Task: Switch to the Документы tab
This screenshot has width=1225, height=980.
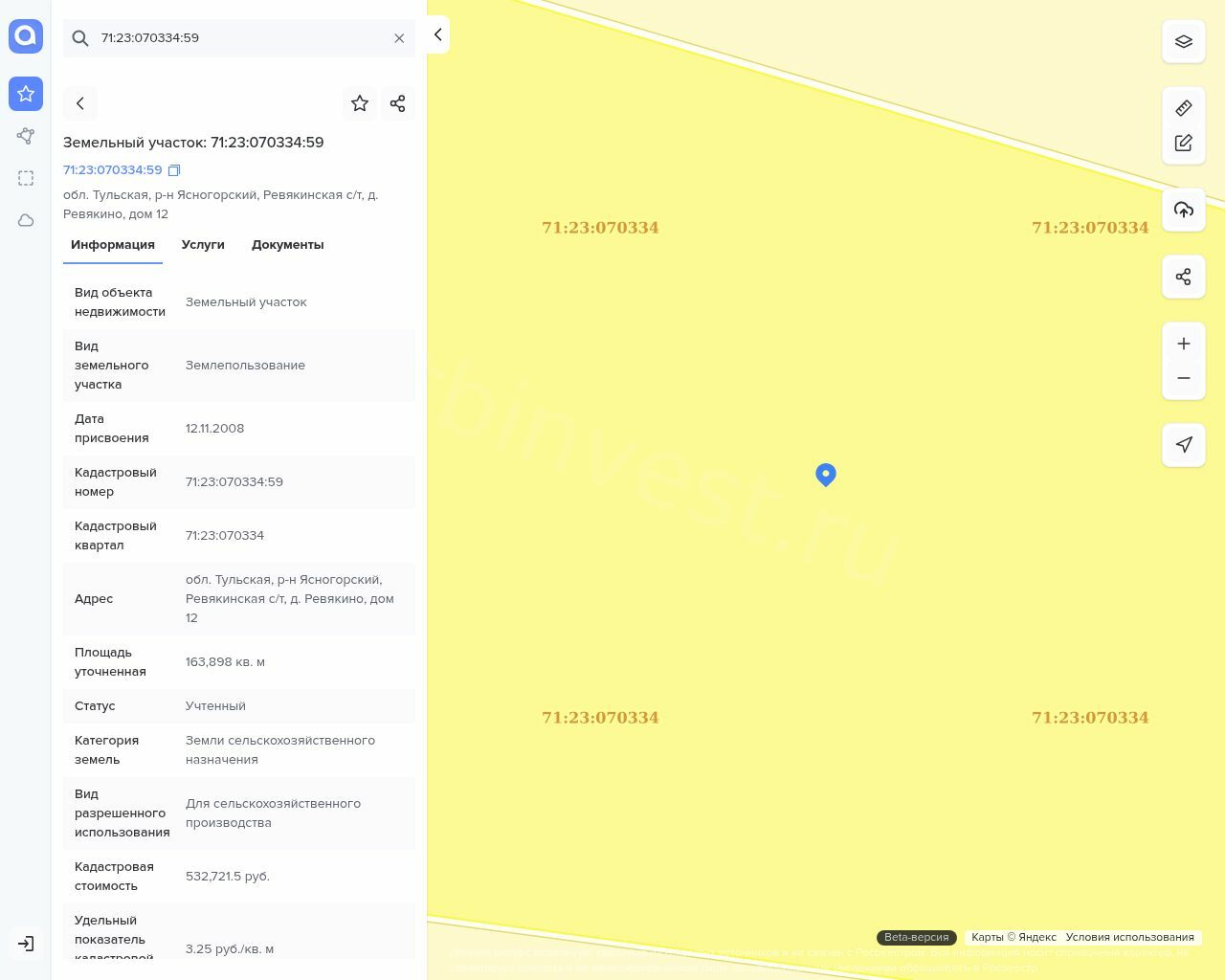Action: (x=287, y=245)
